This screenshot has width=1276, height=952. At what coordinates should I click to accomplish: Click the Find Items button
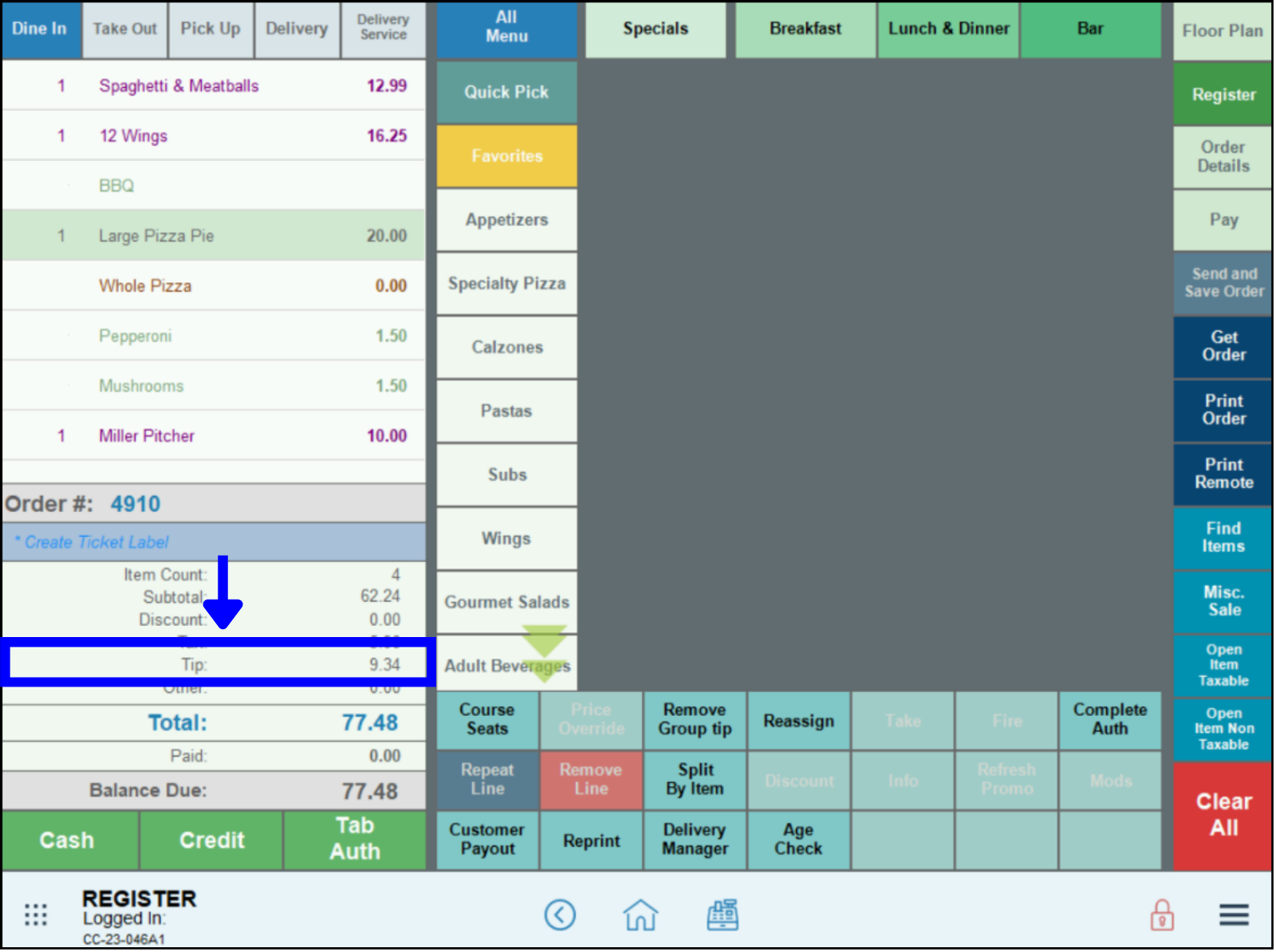point(1223,538)
